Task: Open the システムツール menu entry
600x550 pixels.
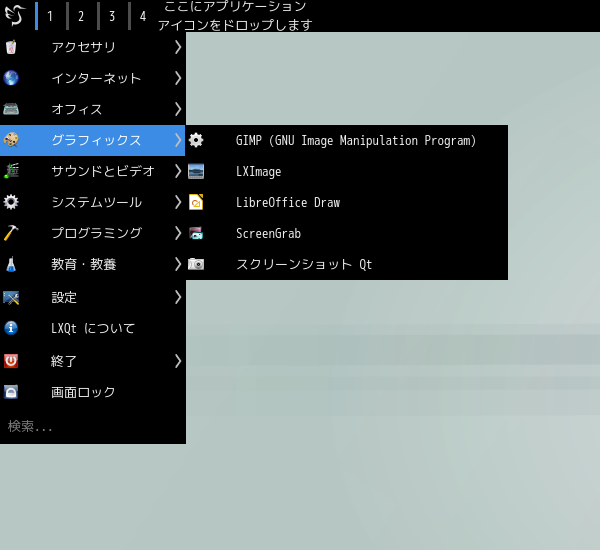Action: (x=93, y=202)
